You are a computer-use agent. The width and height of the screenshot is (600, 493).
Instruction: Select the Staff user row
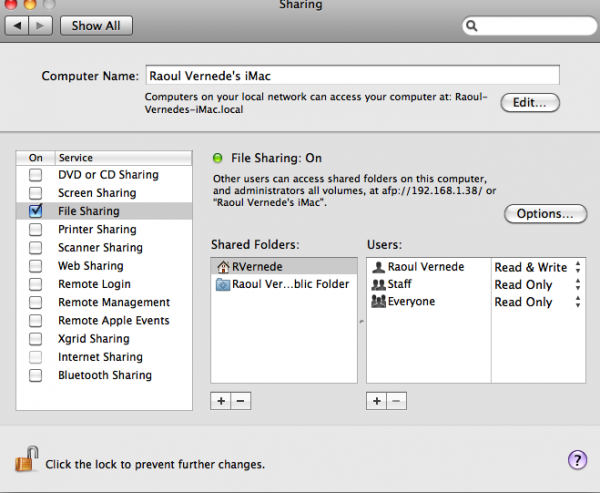pos(429,284)
